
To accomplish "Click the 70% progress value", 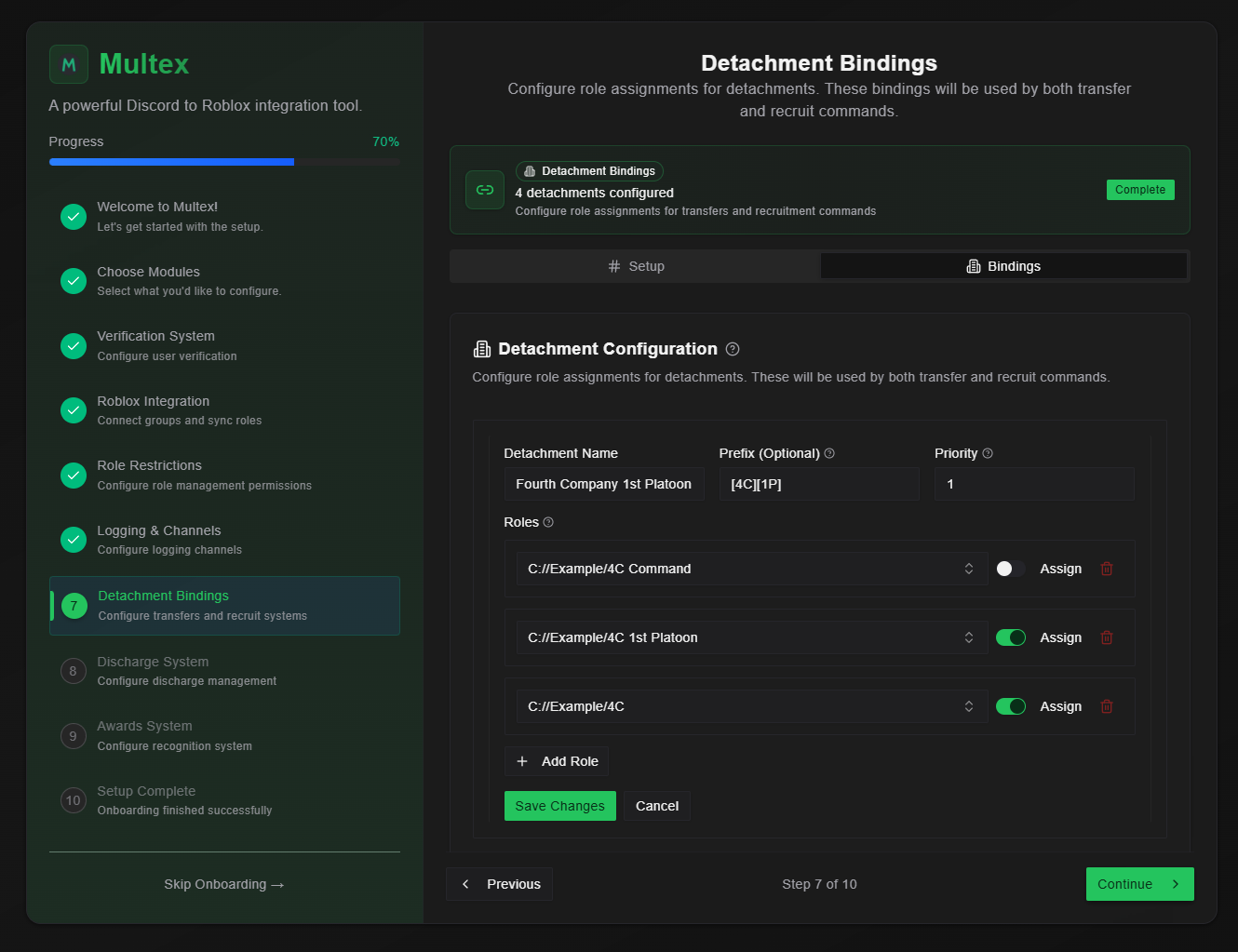I will pyautogui.click(x=385, y=141).
